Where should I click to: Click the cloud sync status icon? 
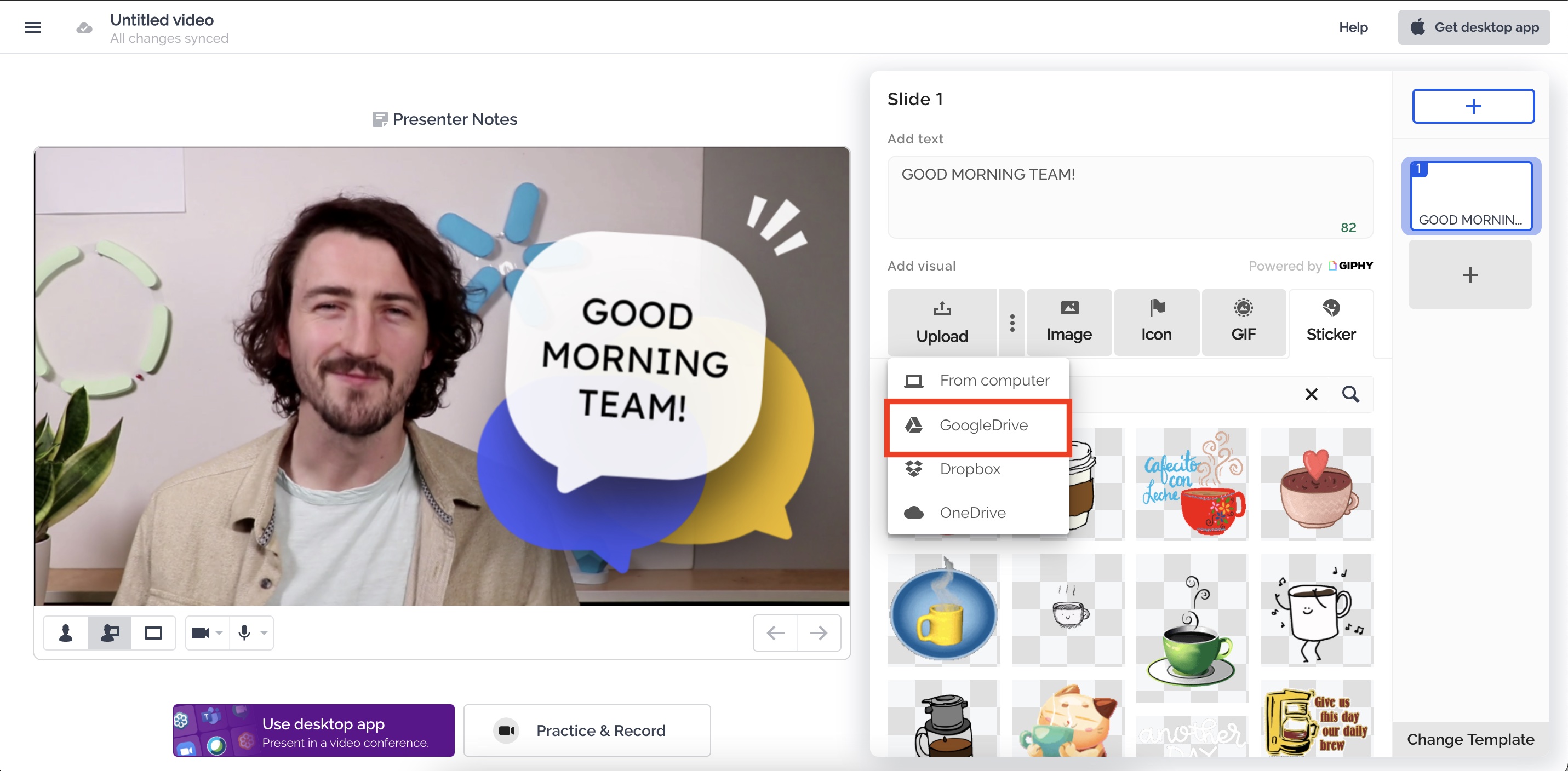click(84, 28)
